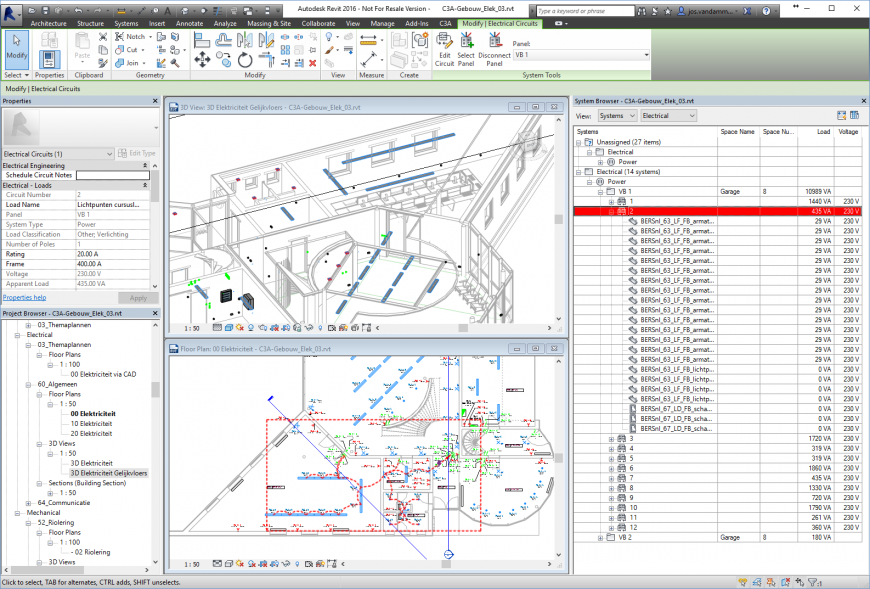Toggle Select Elements by Face in status bar

(786, 582)
